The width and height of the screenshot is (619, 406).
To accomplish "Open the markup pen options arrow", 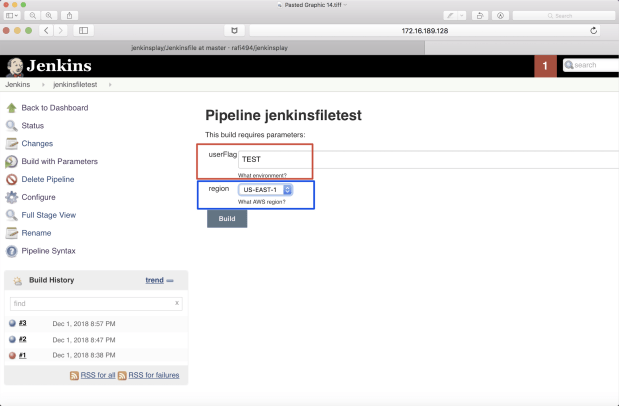I will tap(461, 16).
